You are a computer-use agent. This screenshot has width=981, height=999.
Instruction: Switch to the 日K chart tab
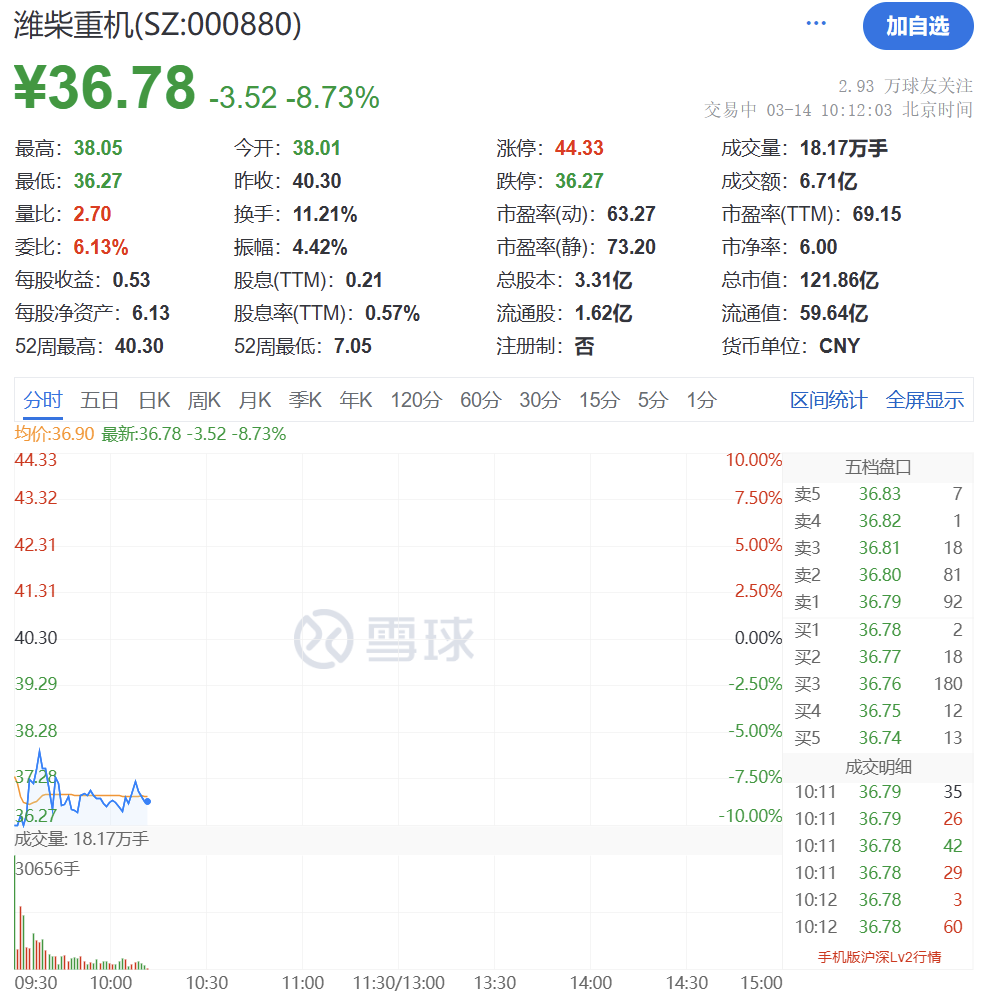[154, 400]
